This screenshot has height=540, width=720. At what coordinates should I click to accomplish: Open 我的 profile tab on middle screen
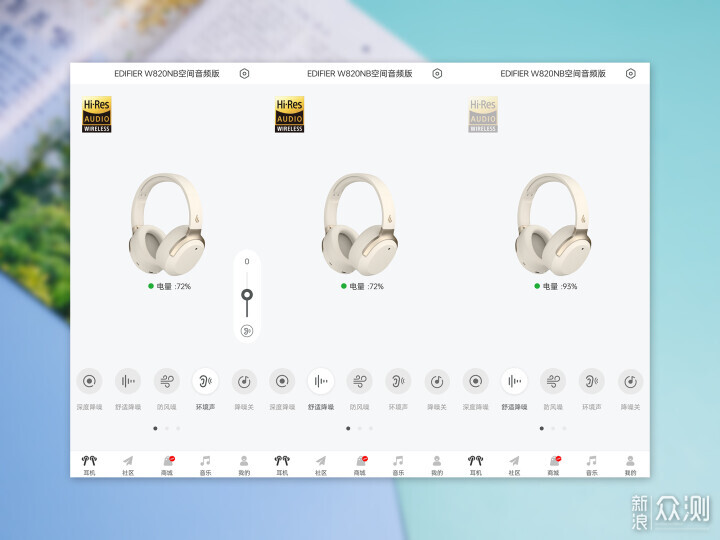(x=437, y=465)
